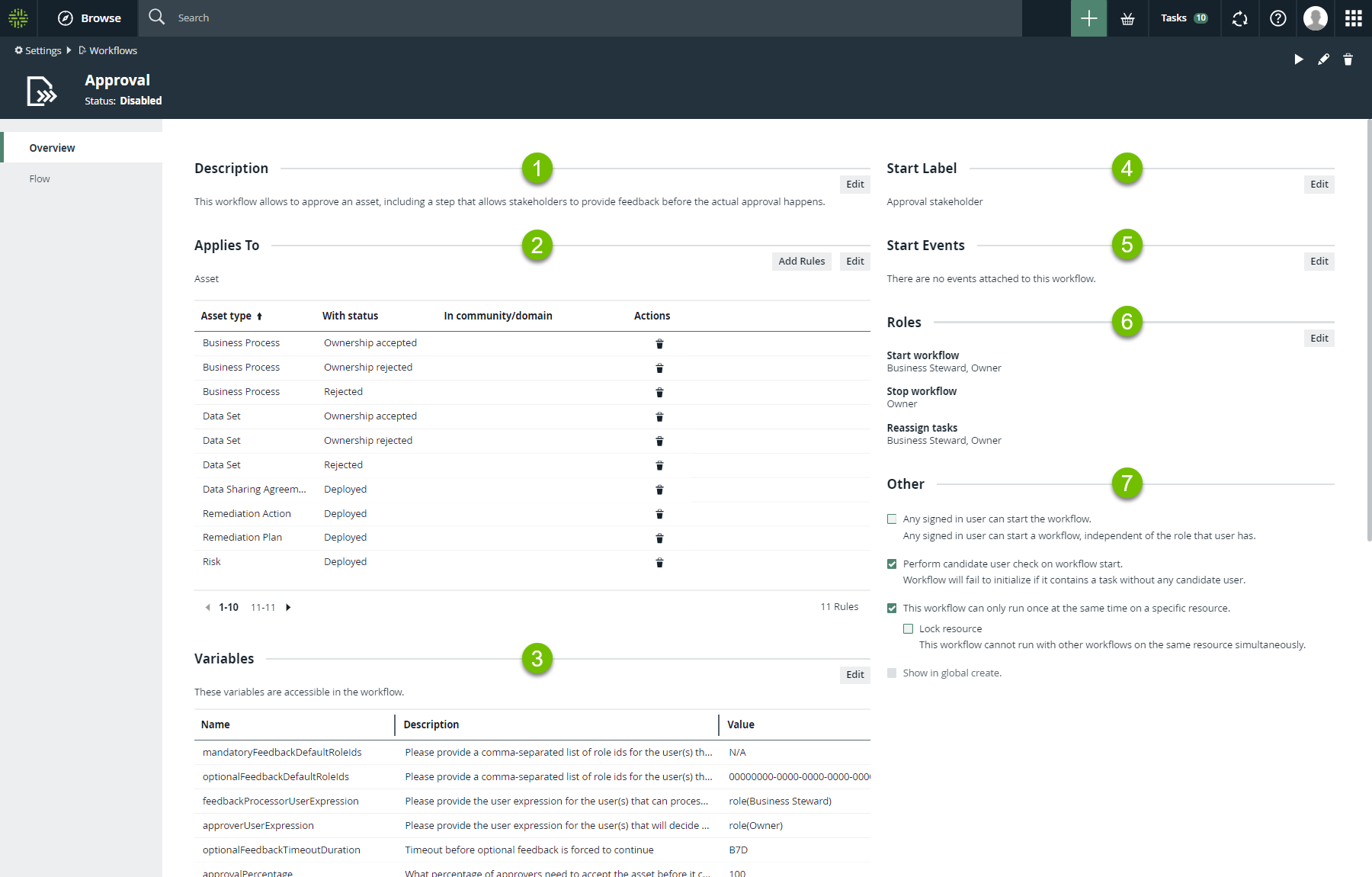
Task: Uncheck perform candidate user check
Action: [x=892, y=564]
